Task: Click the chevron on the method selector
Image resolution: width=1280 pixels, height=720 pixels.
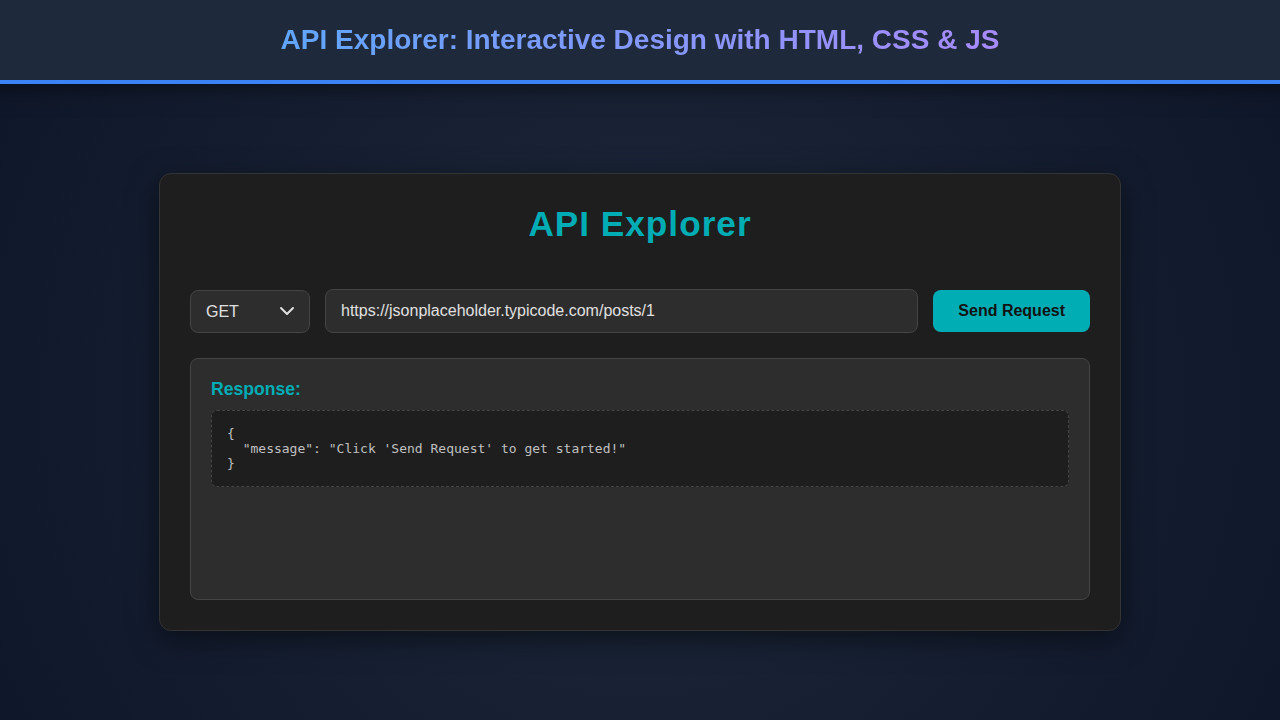Action: tap(285, 311)
